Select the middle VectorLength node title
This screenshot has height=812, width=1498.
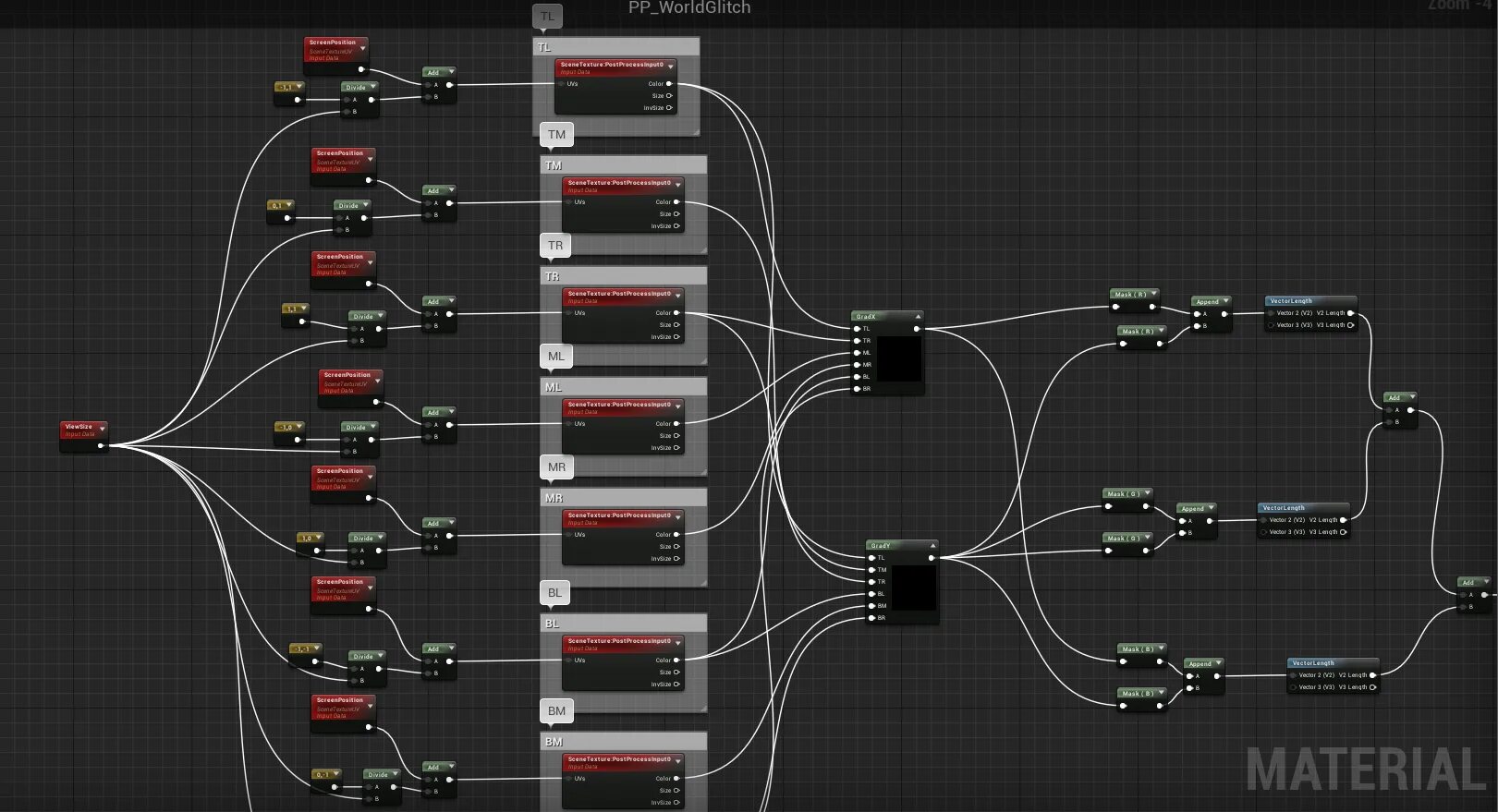(1284, 507)
